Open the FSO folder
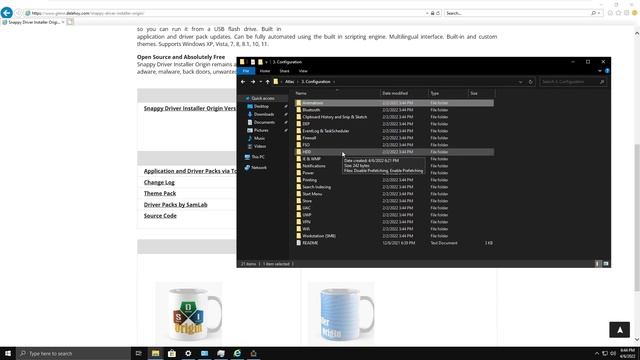This screenshot has height=360, width=640. coord(306,144)
